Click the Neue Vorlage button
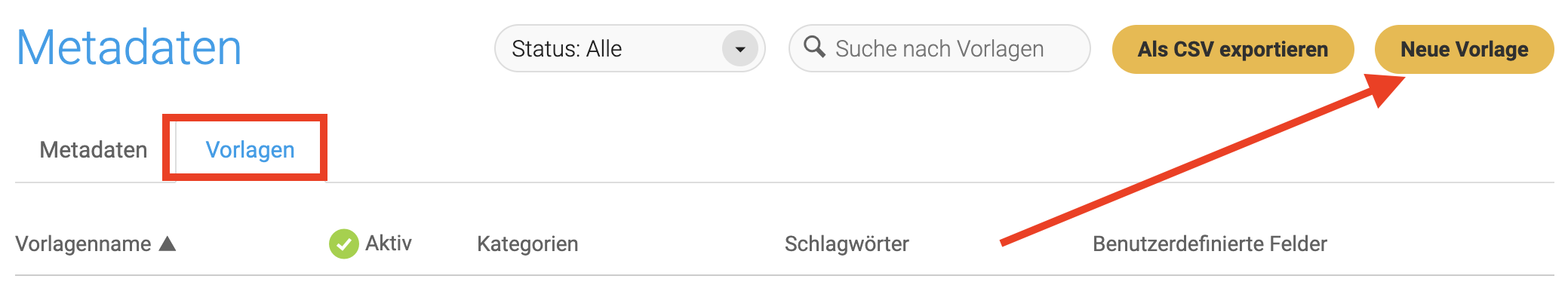 coord(1464,49)
